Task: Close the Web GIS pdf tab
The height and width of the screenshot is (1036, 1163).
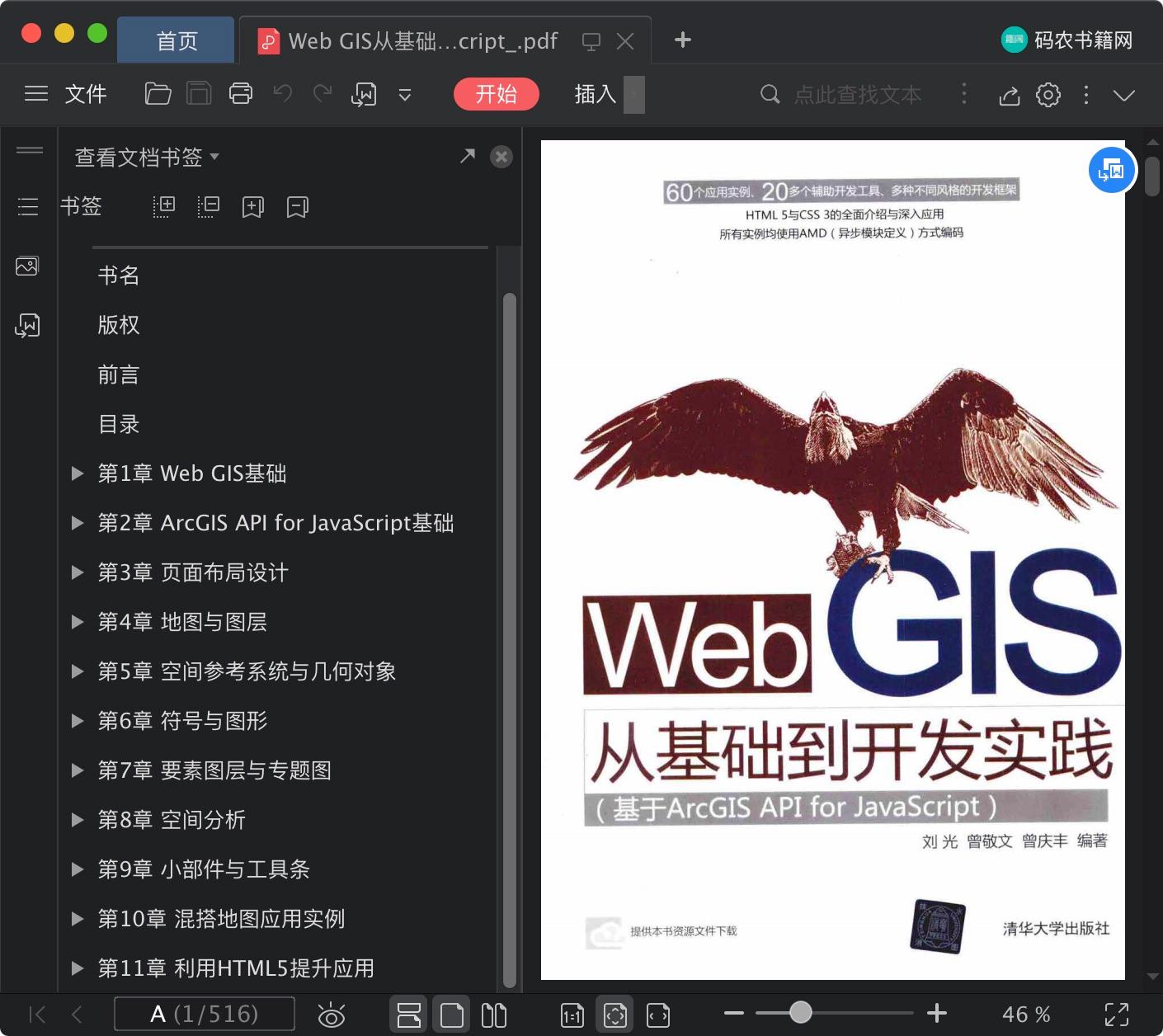Action: [x=625, y=41]
